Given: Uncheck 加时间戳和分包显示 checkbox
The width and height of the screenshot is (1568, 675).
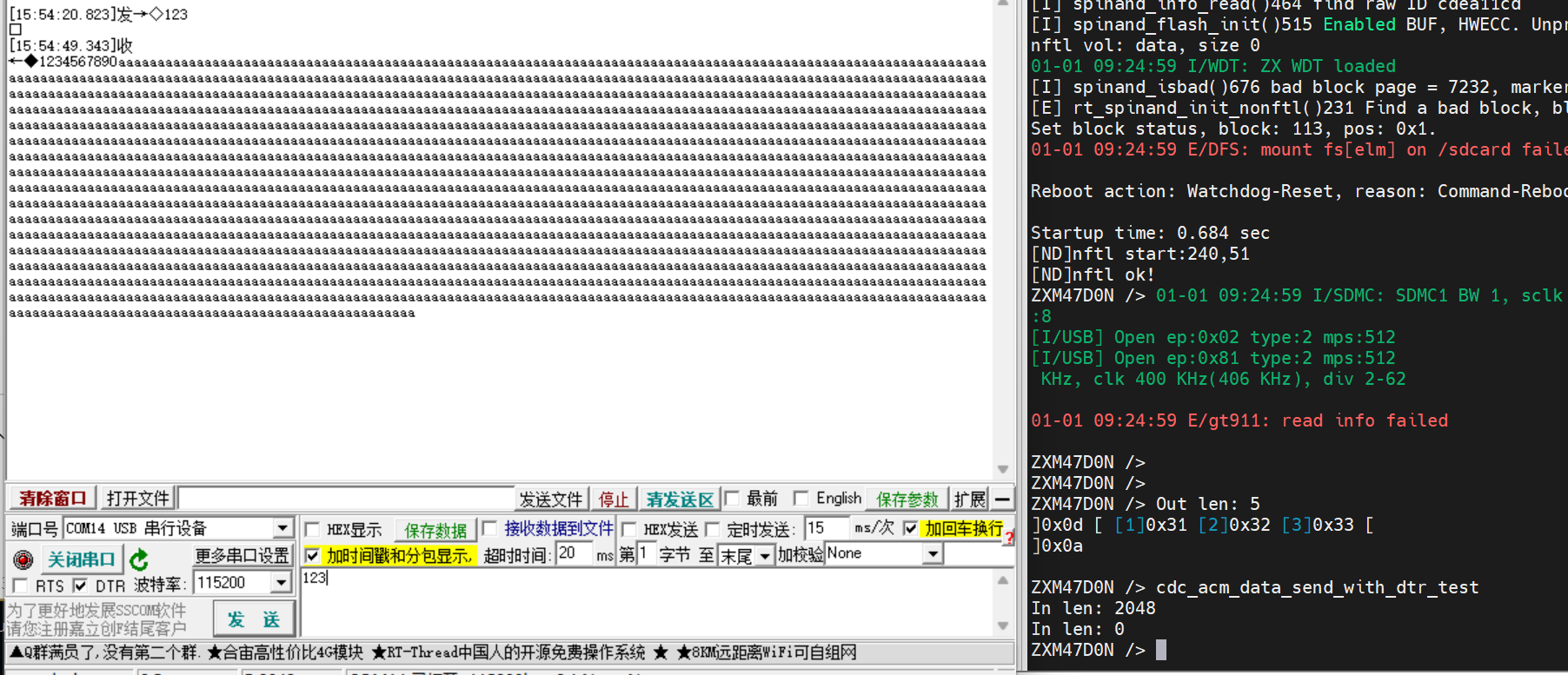Looking at the screenshot, I should click(x=312, y=556).
